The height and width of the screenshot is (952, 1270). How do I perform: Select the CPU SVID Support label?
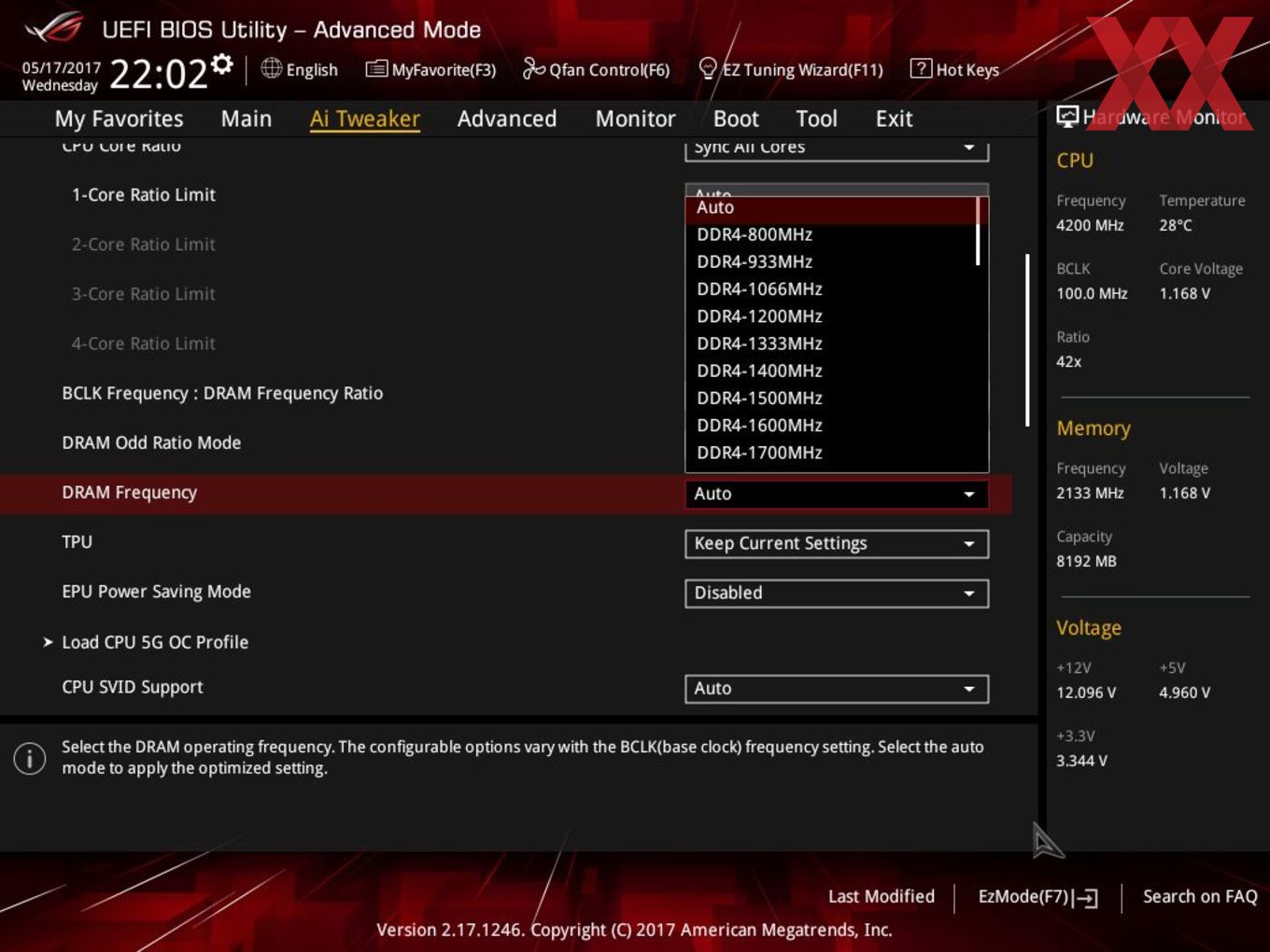tap(133, 687)
